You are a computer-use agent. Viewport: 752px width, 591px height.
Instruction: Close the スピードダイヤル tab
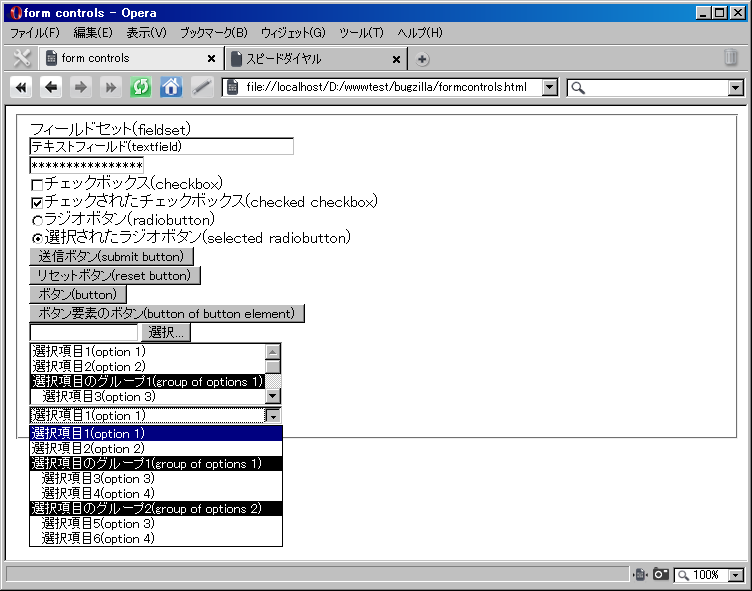point(396,59)
